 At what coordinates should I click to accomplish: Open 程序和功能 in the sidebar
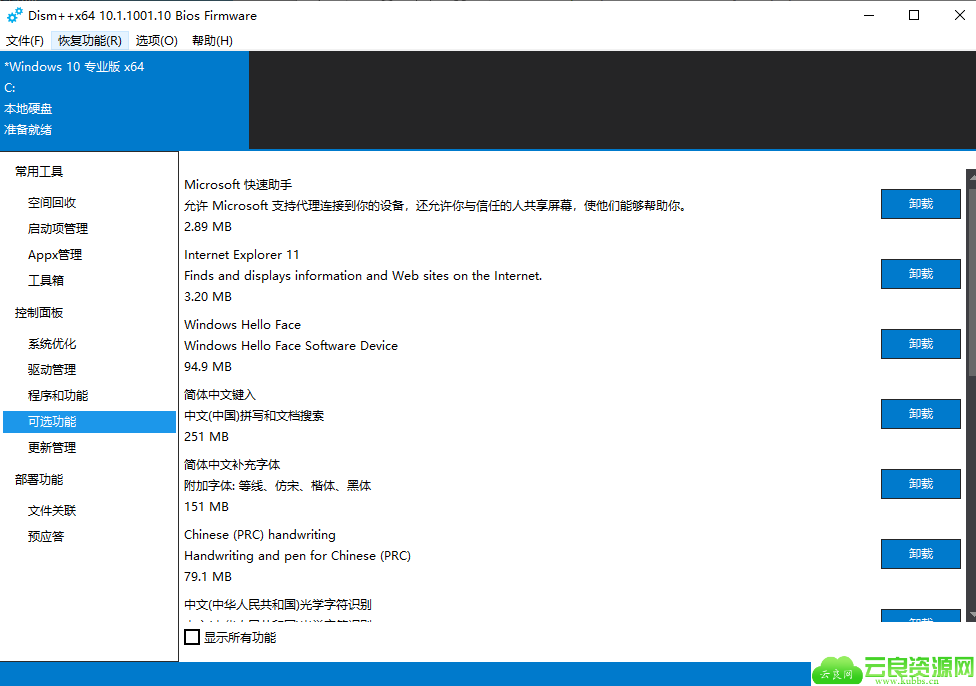pos(58,395)
